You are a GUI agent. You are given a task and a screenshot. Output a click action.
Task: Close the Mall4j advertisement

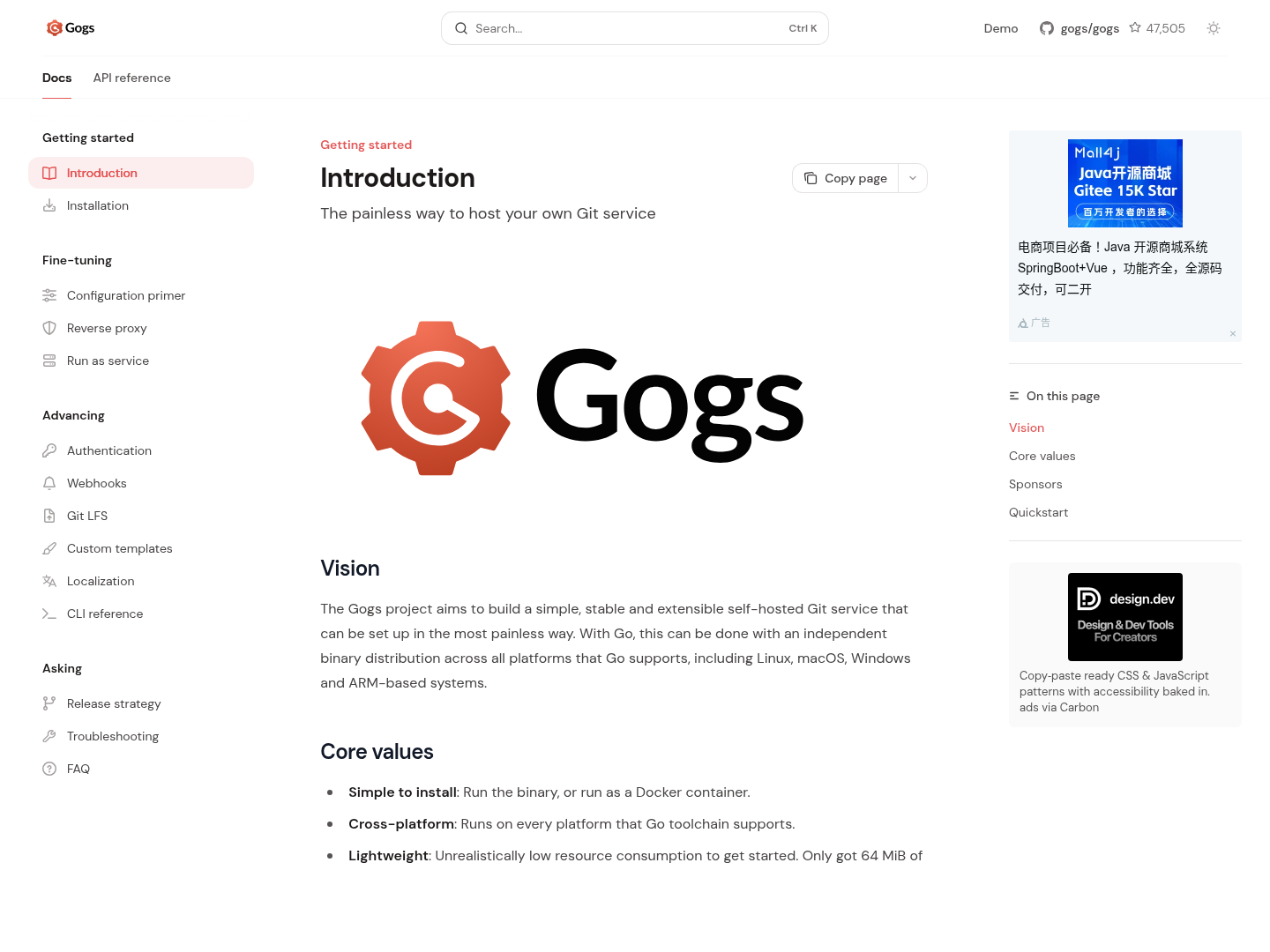(x=1233, y=333)
